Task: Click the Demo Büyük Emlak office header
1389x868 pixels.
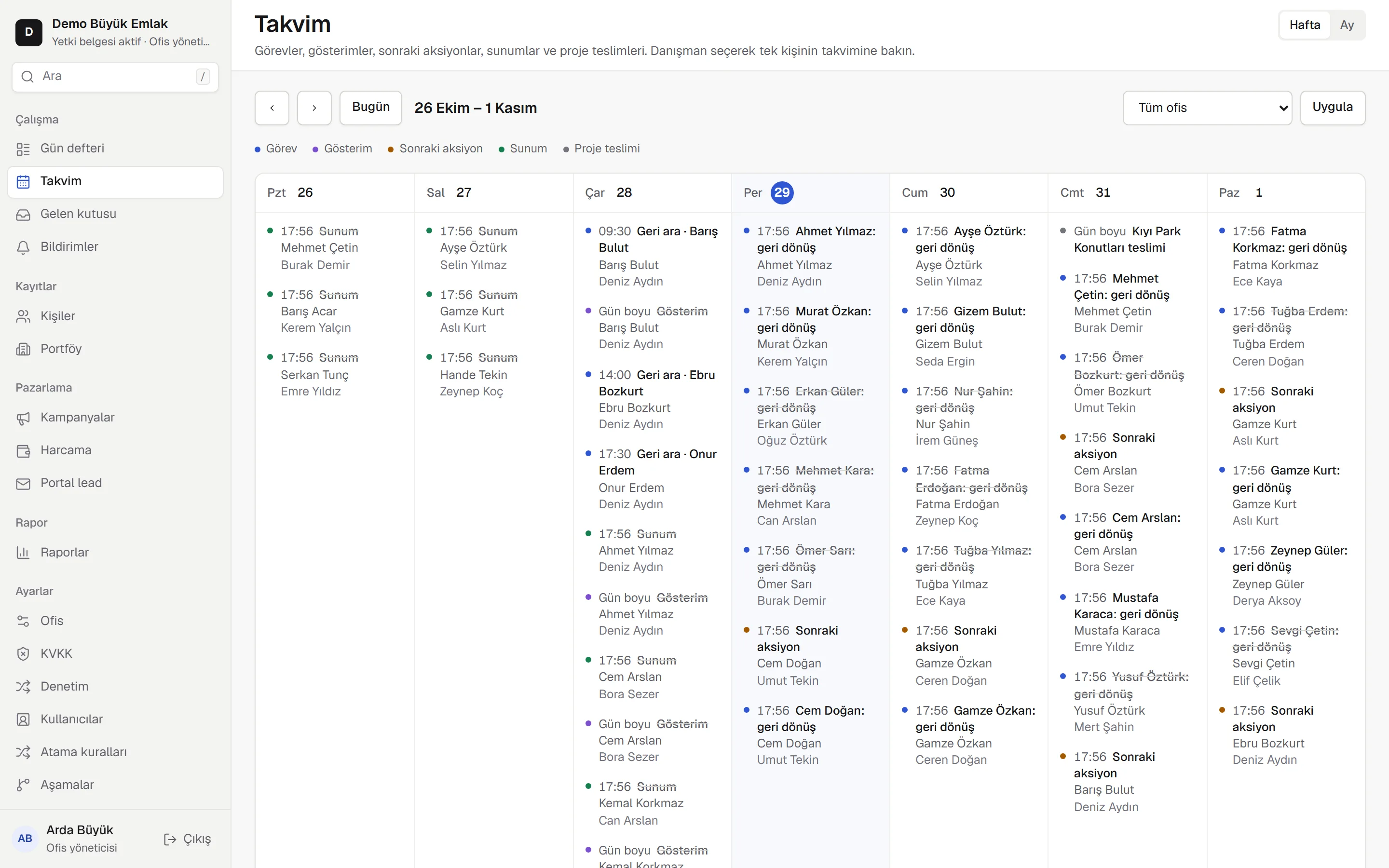Action: tap(115, 32)
